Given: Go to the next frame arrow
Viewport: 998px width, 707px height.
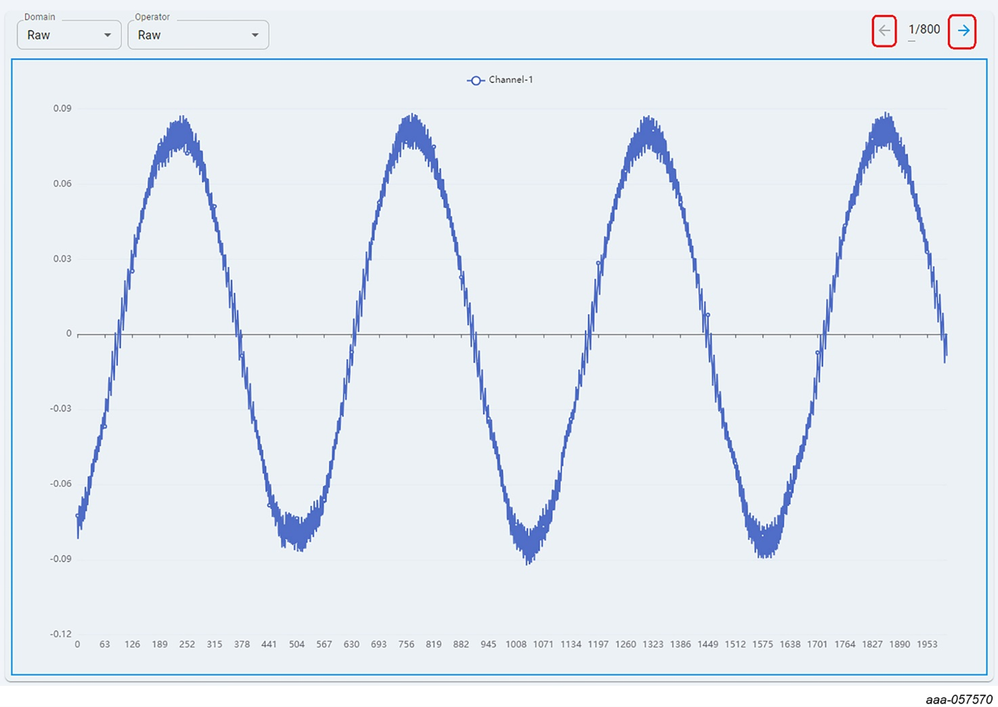Looking at the screenshot, I should [962, 31].
